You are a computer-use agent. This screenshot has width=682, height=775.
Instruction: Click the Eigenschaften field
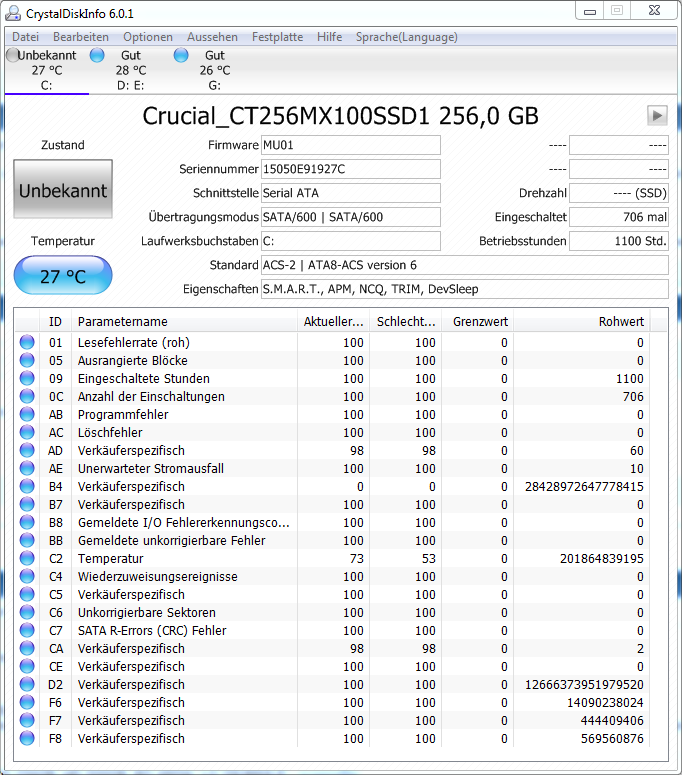(x=465, y=289)
